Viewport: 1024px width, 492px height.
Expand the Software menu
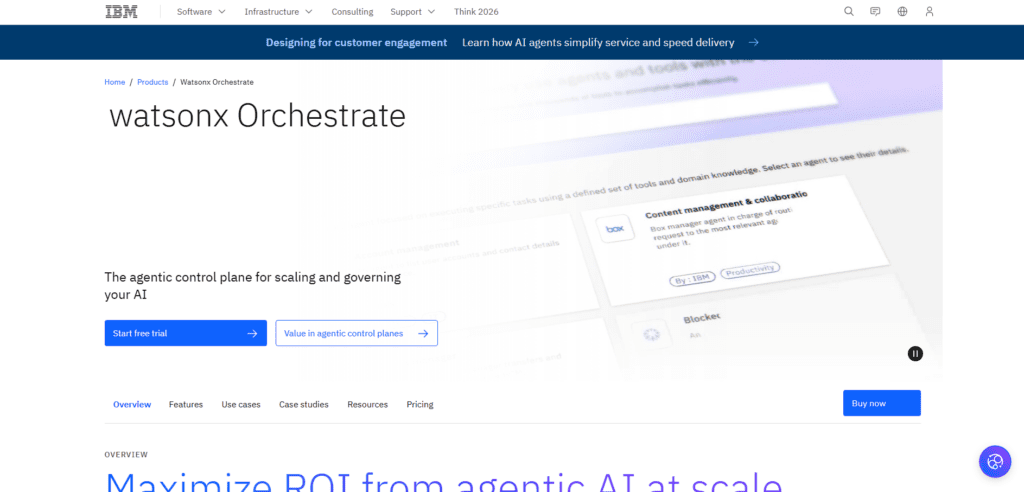pyautogui.click(x=201, y=12)
